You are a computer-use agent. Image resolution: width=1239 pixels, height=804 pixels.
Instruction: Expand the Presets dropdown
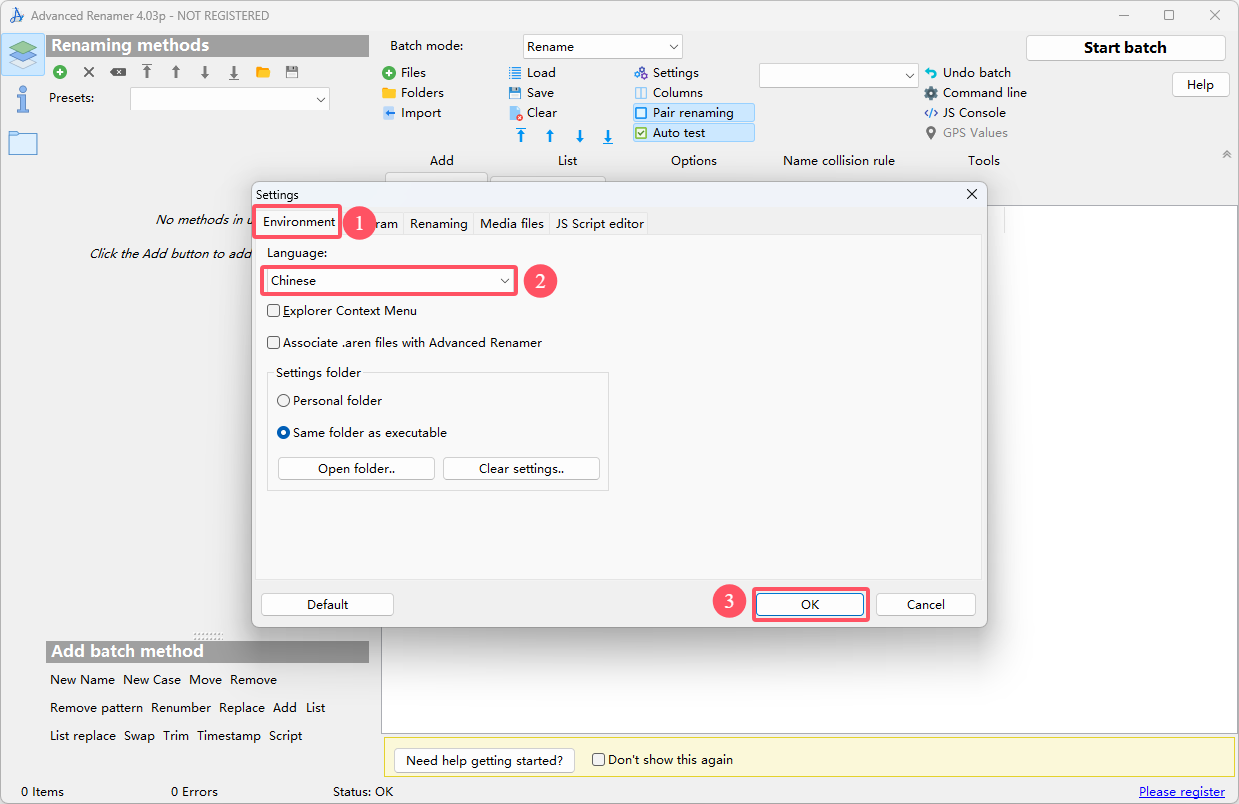click(x=229, y=99)
